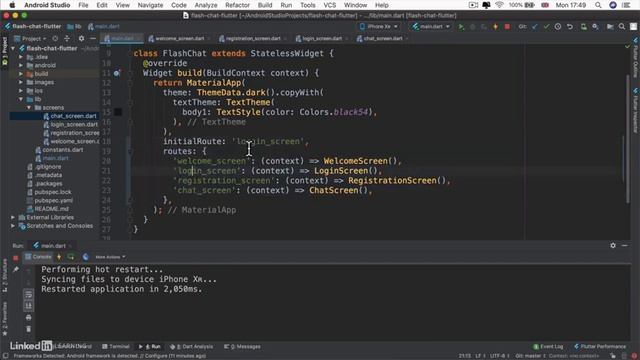
Task: Open the AVD Manager icon in toolbar
Action: (584, 27)
